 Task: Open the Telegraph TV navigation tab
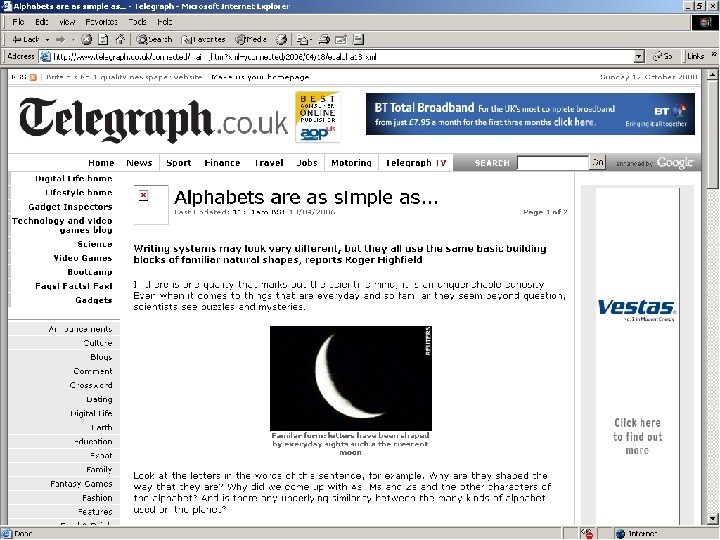click(416, 163)
